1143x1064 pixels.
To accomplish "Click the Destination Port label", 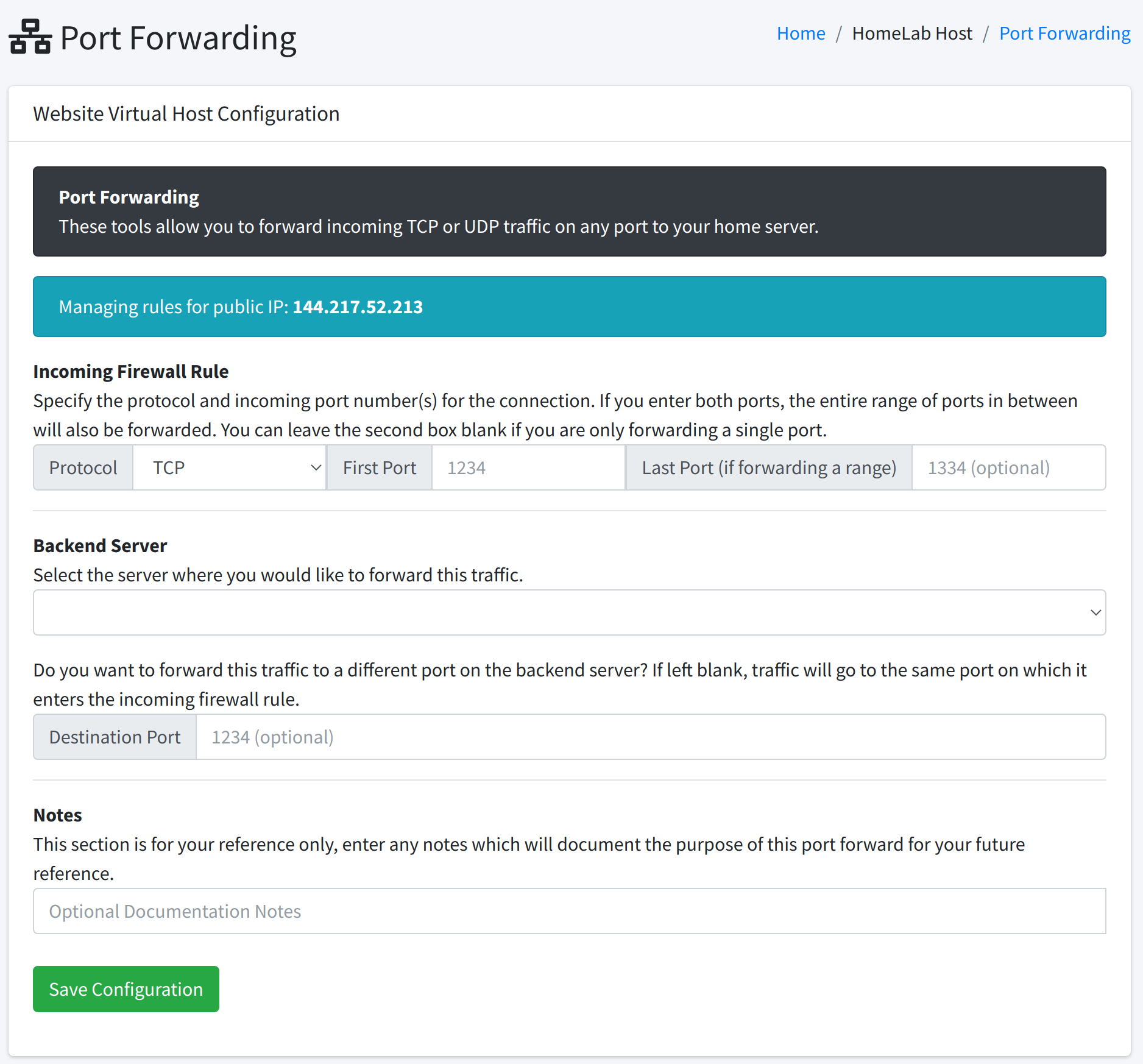I will 114,736.
